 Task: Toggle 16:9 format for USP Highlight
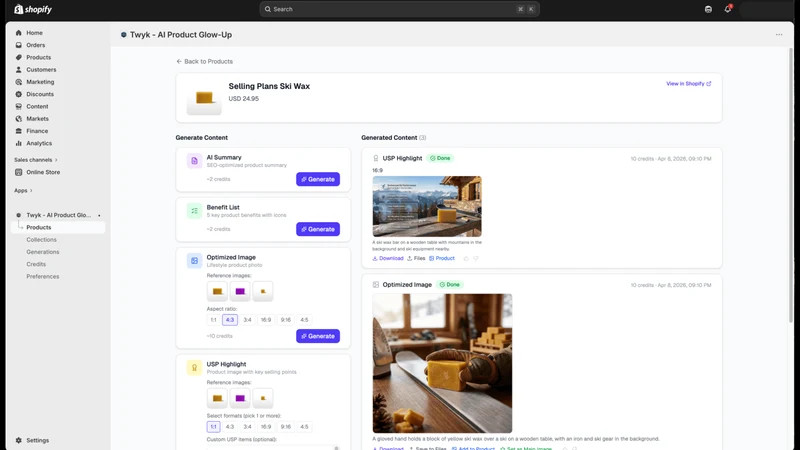(x=266, y=427)
